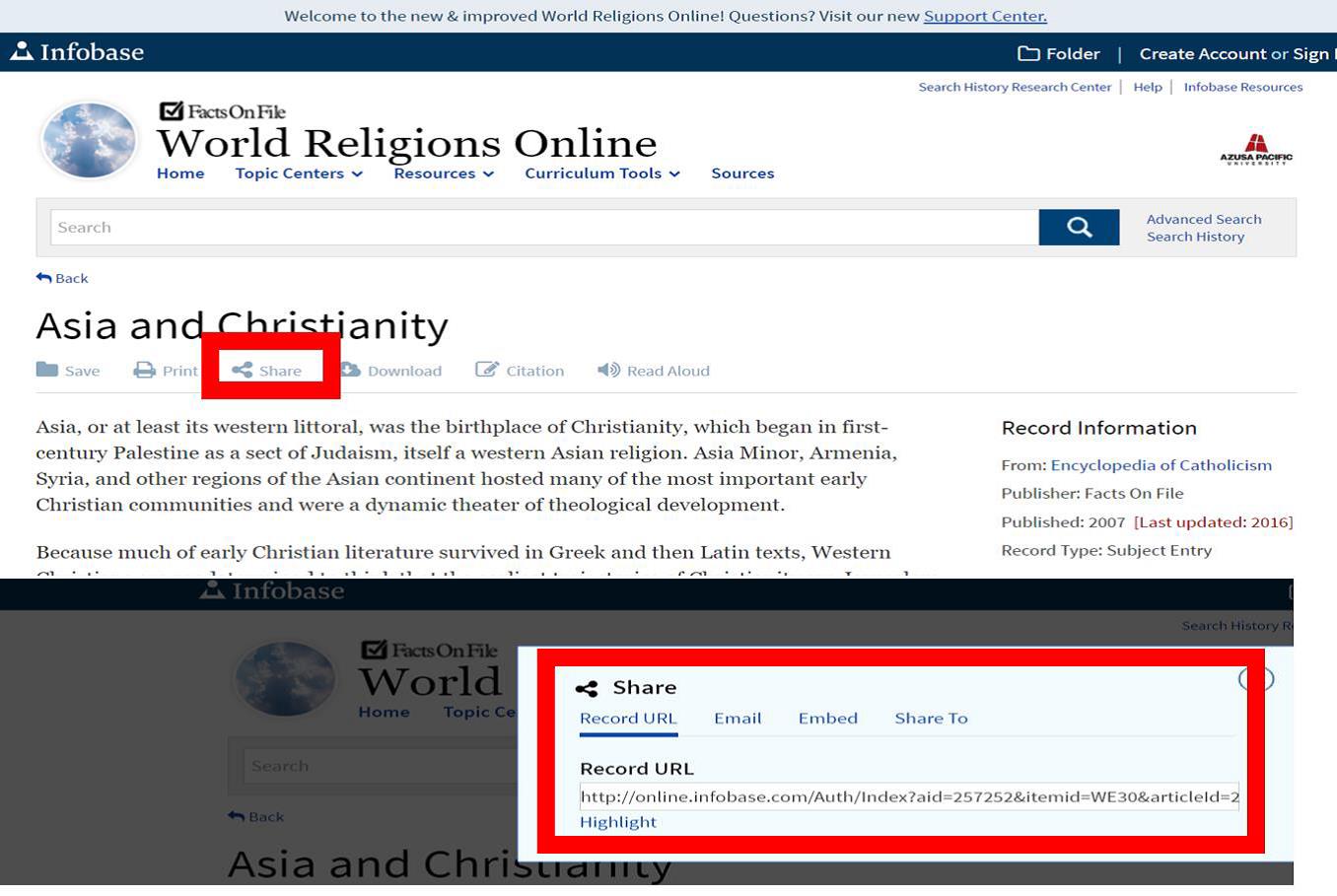The width and height of the screenshot is (1337, 896).
Task: Click the sky globe logo image
Action: pos(90,141)
